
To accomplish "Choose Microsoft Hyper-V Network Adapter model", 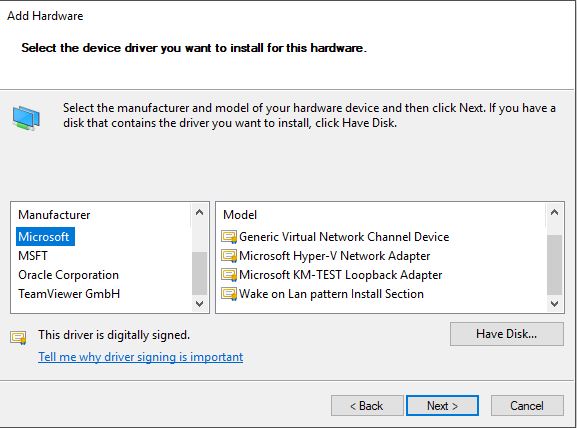I will [x=334, y=256].
